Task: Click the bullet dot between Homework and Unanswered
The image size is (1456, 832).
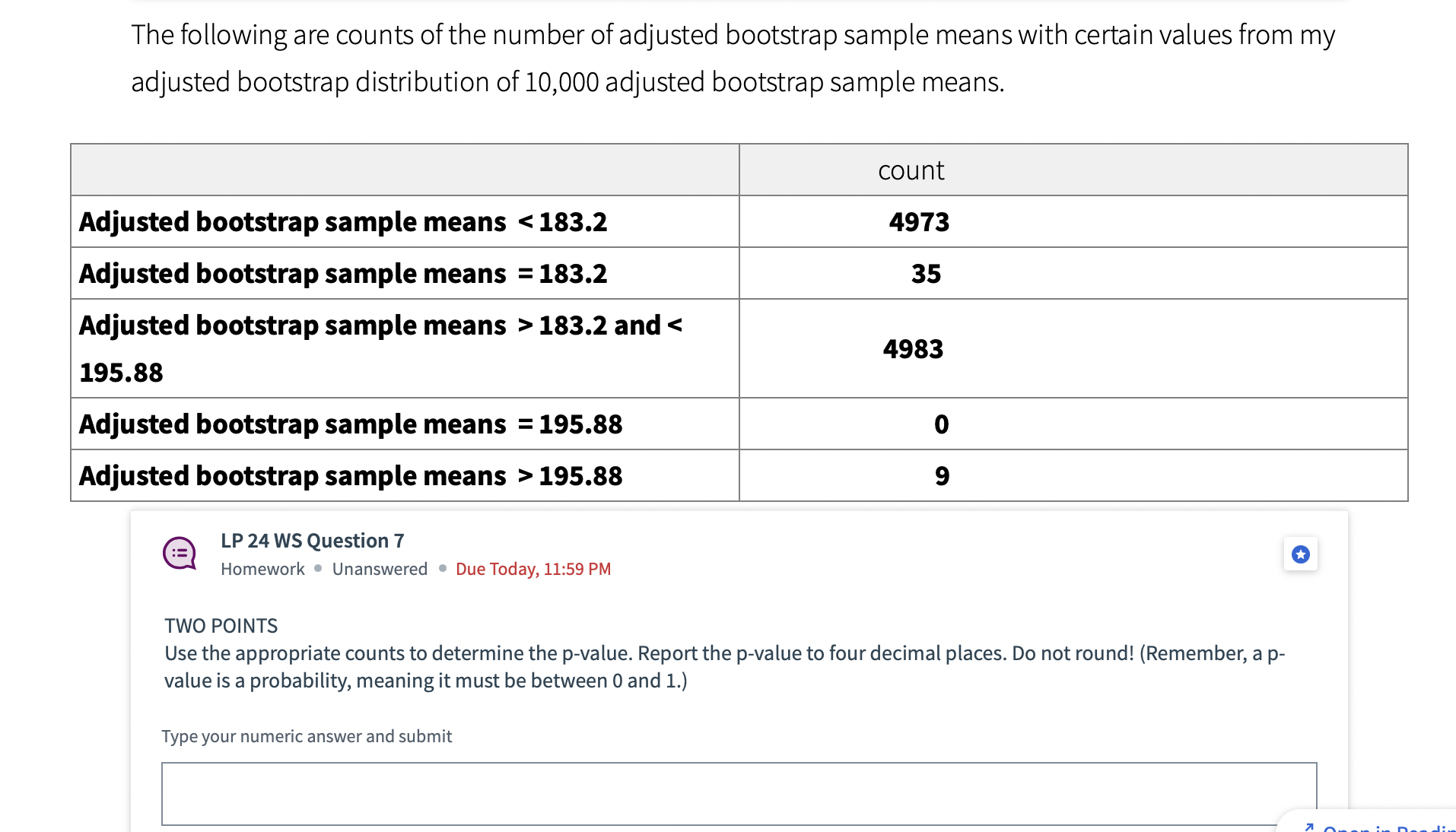Action: point(319,569)
